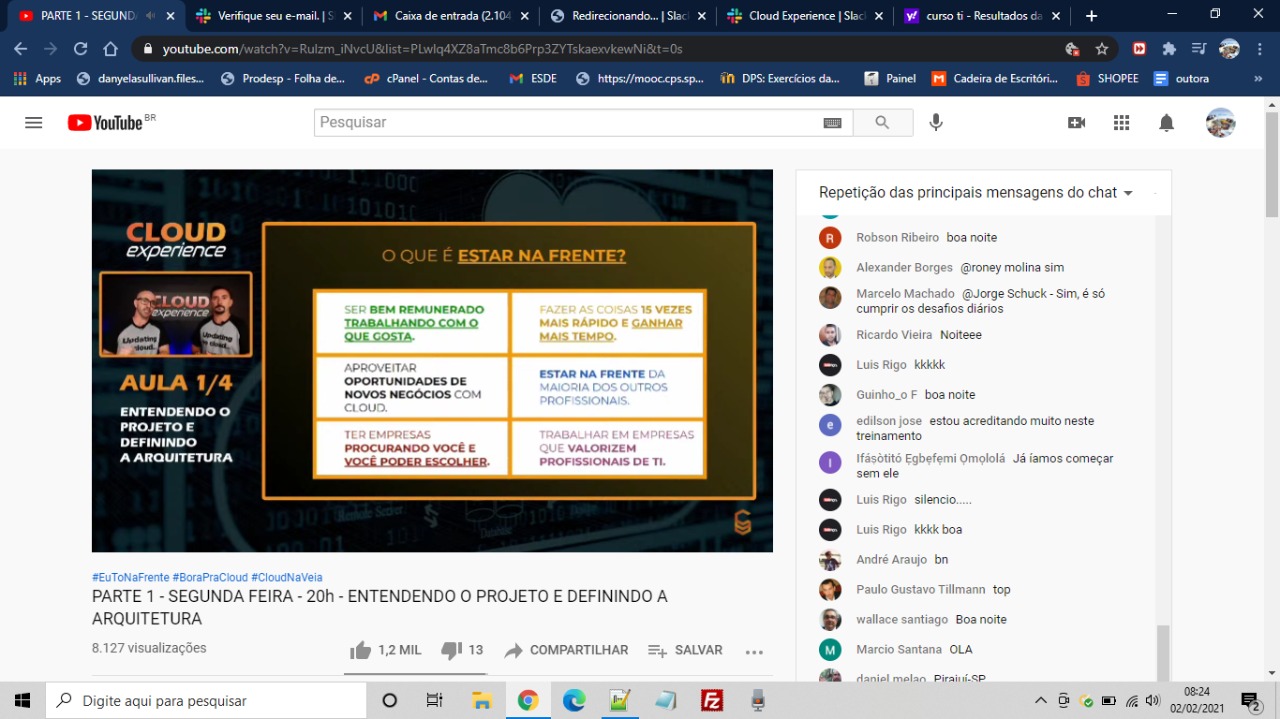Dislike the video with thumbs down
The image size is (1280, 719).
pos(452,650)
